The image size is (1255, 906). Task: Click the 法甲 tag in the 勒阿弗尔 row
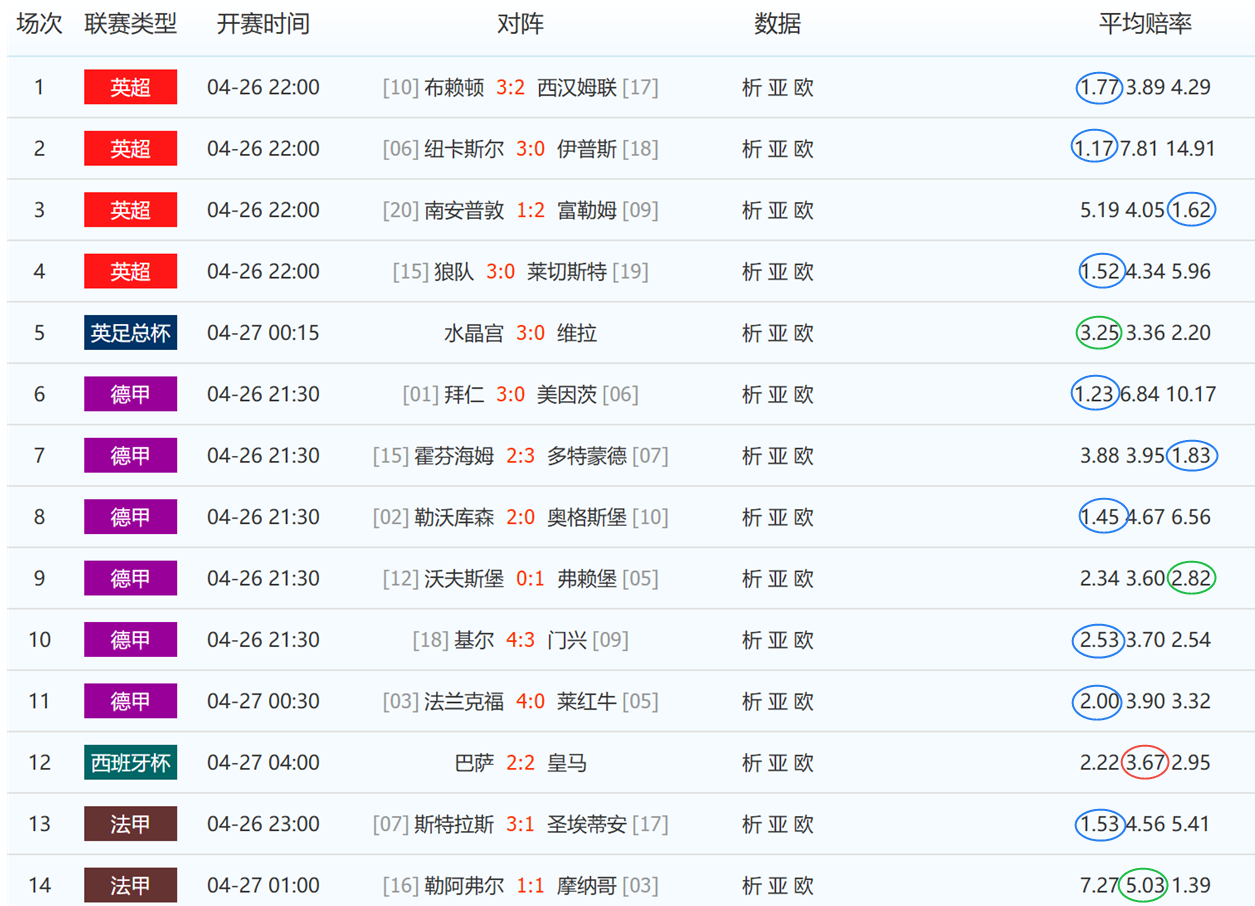tap(131, 885)
